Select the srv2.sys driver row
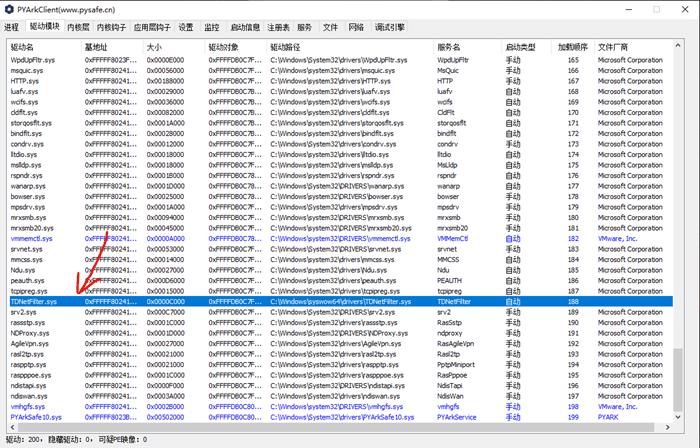 click(x=24, y=312)
